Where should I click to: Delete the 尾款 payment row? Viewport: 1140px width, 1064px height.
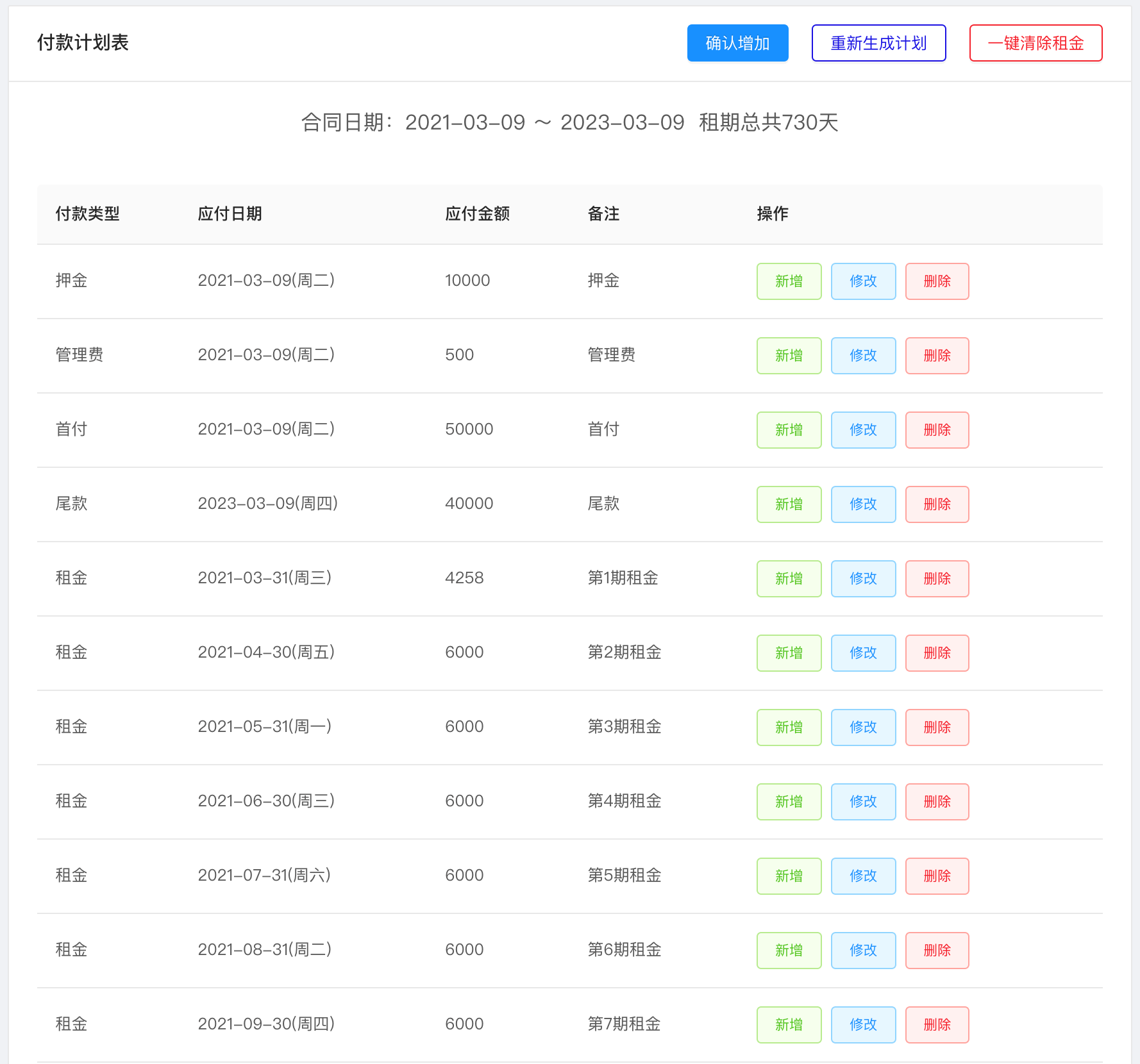tap(937, 504)
